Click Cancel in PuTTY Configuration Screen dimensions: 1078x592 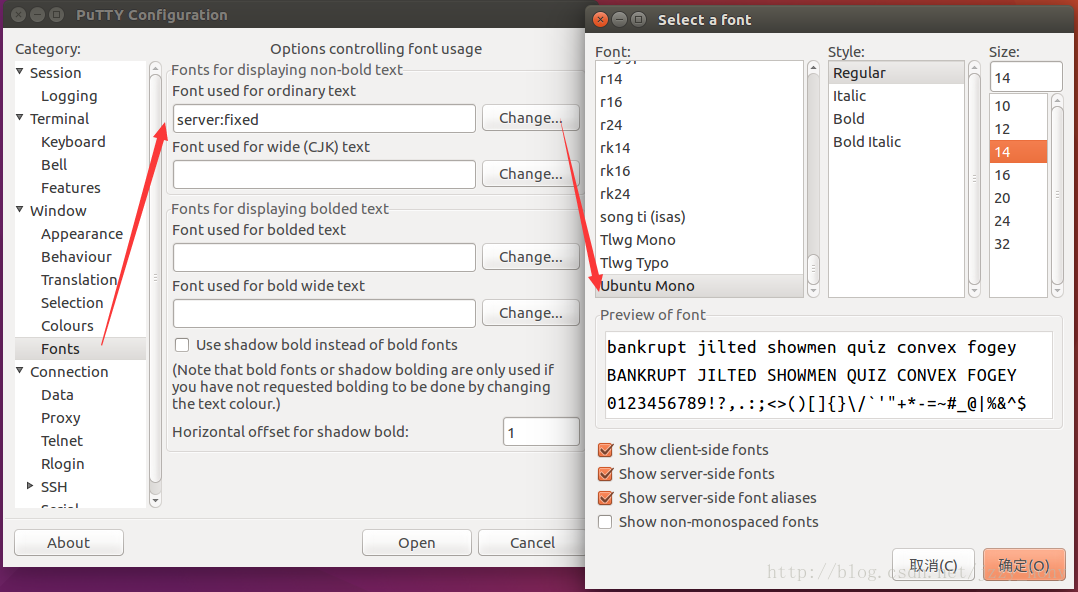coord(532,542)
